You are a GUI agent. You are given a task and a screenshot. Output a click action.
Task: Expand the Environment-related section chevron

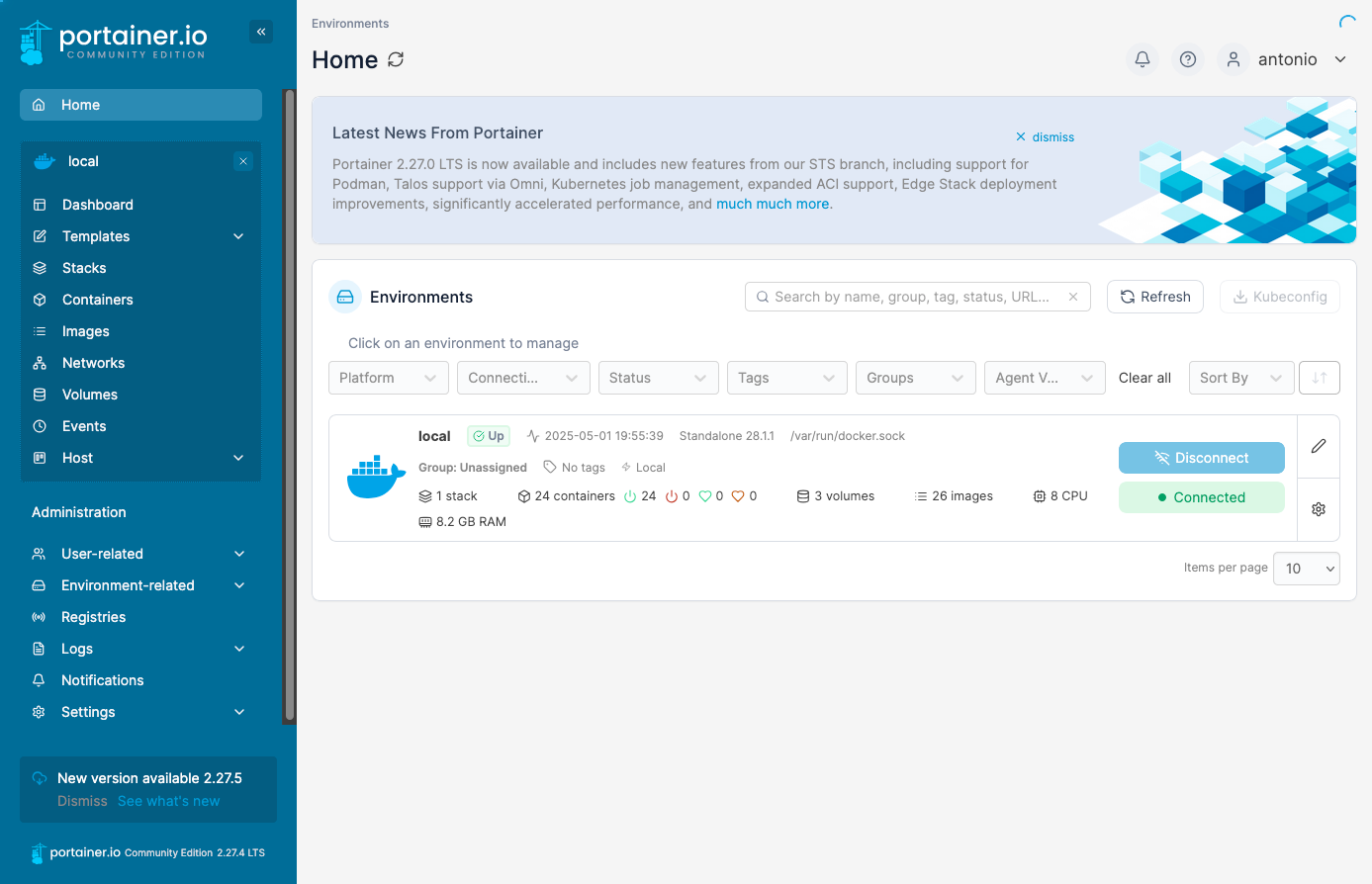(239, 585)
